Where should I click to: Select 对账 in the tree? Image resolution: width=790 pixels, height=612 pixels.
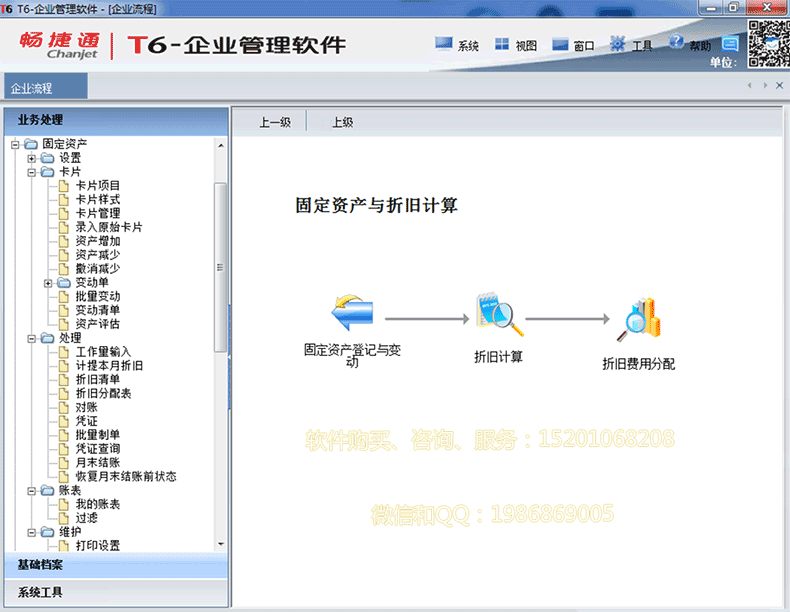click(x=87, y=407)
